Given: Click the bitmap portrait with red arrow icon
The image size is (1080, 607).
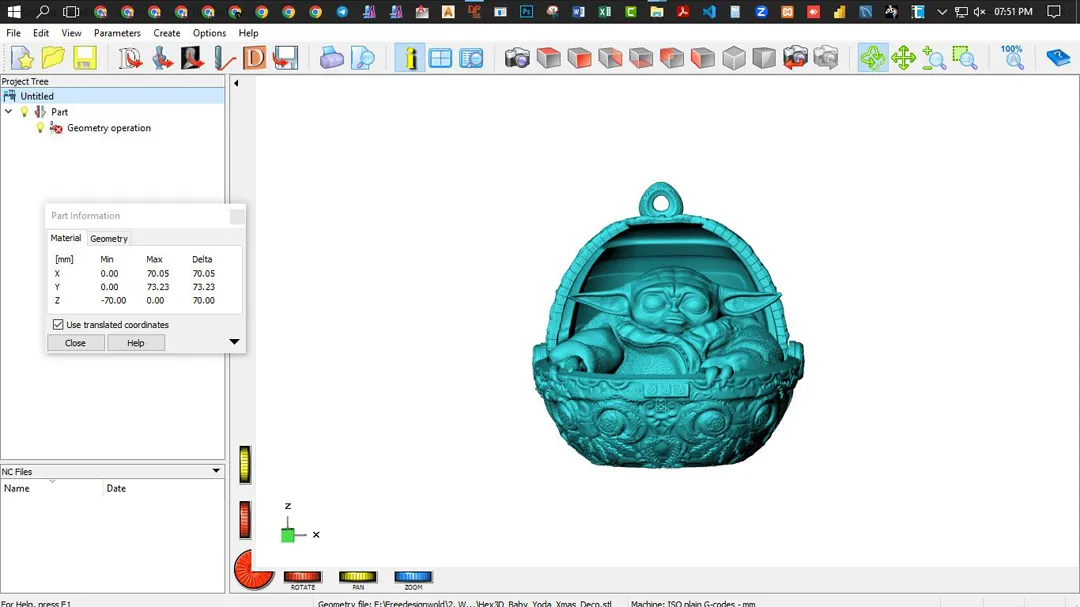Looking at the screenshot, I should pyautogui.click(x=192, y=59).
